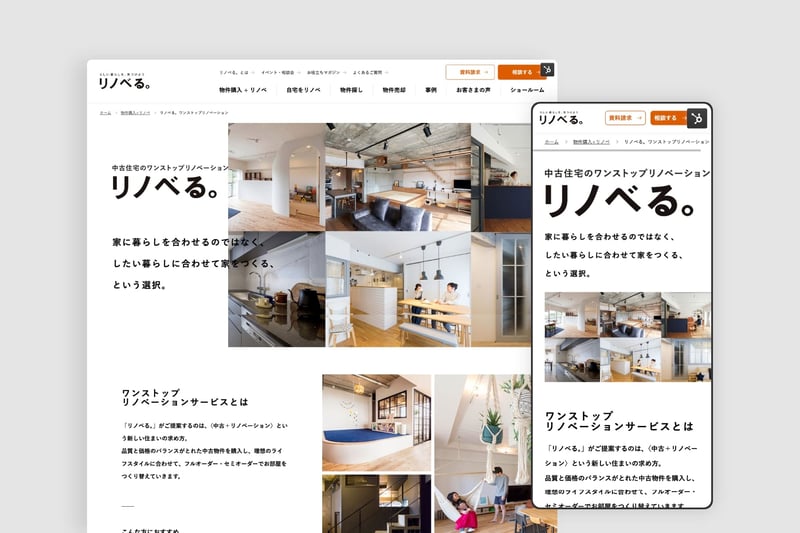Click 中古住宅のワンストップリノベーション subtitle in mobile preview

pyautogui.click(x=627, y=173)
